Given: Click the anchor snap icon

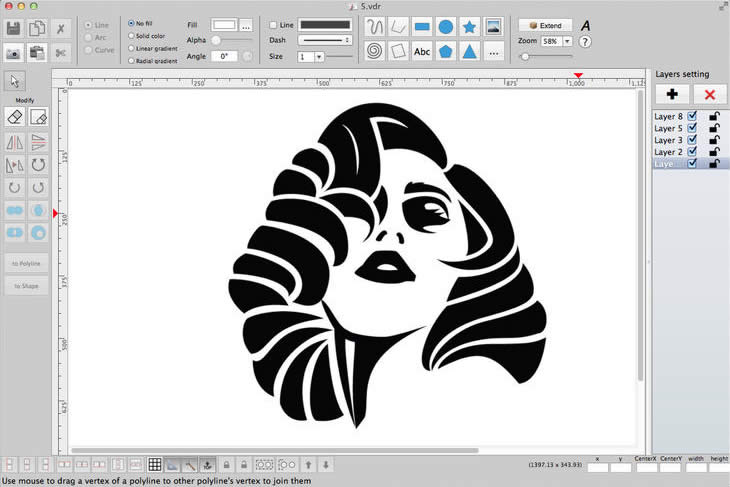Looking at the screenshot, I should click(x=207, y=464).
